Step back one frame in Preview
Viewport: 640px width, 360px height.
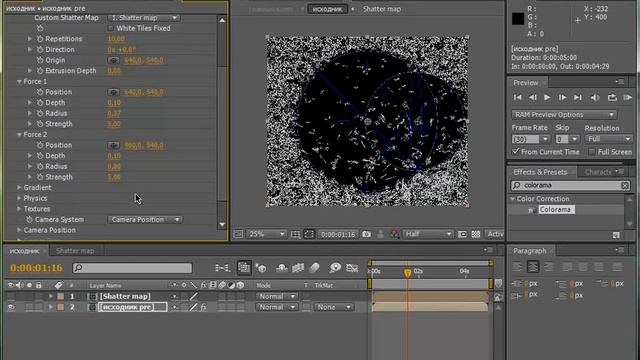click(x=533, y=98)
